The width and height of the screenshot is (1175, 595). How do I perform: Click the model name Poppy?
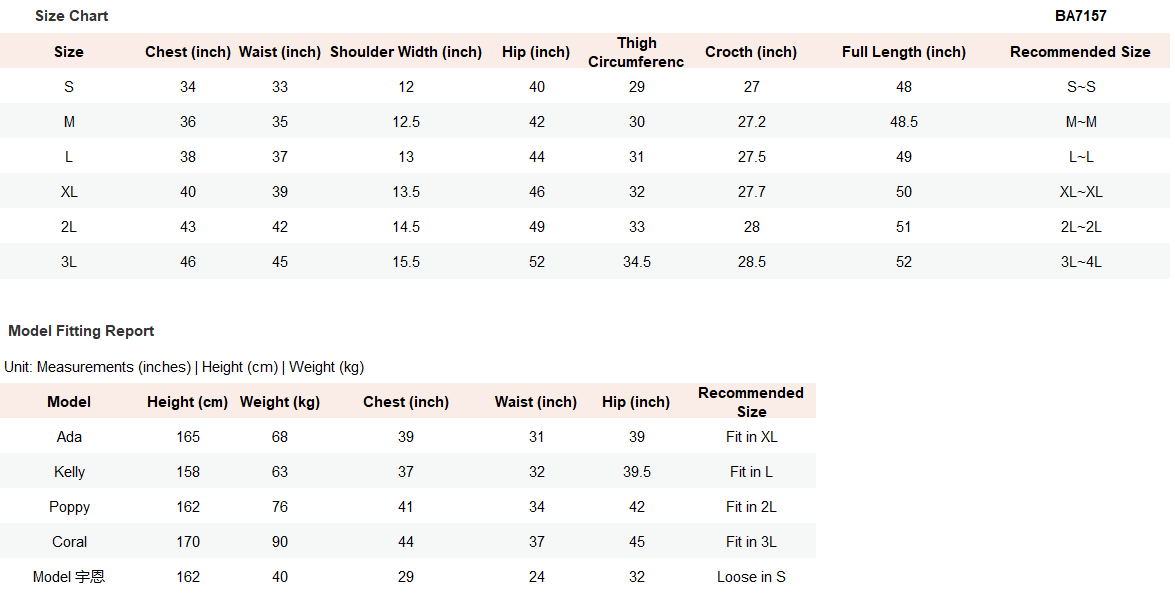click(x=69, y=507)
